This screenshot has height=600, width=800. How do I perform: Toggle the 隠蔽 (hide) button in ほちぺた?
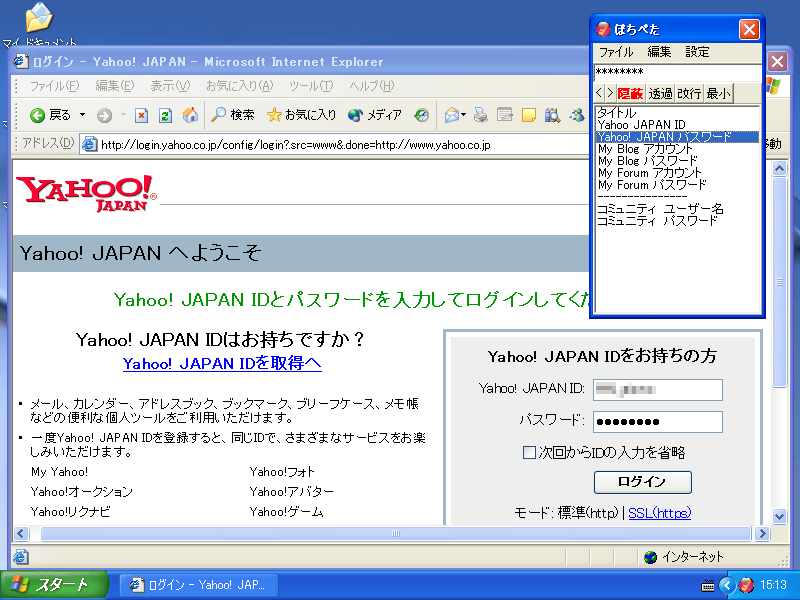click(630, 93)
